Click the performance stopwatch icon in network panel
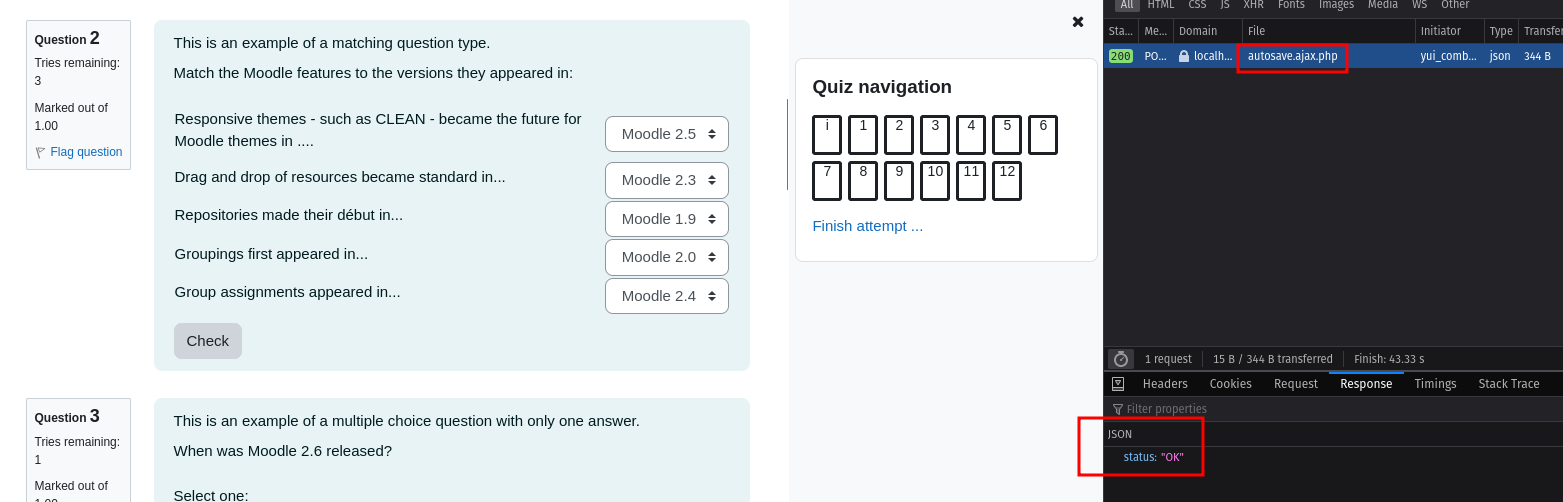The image size is (1563, 502). 1121,359
